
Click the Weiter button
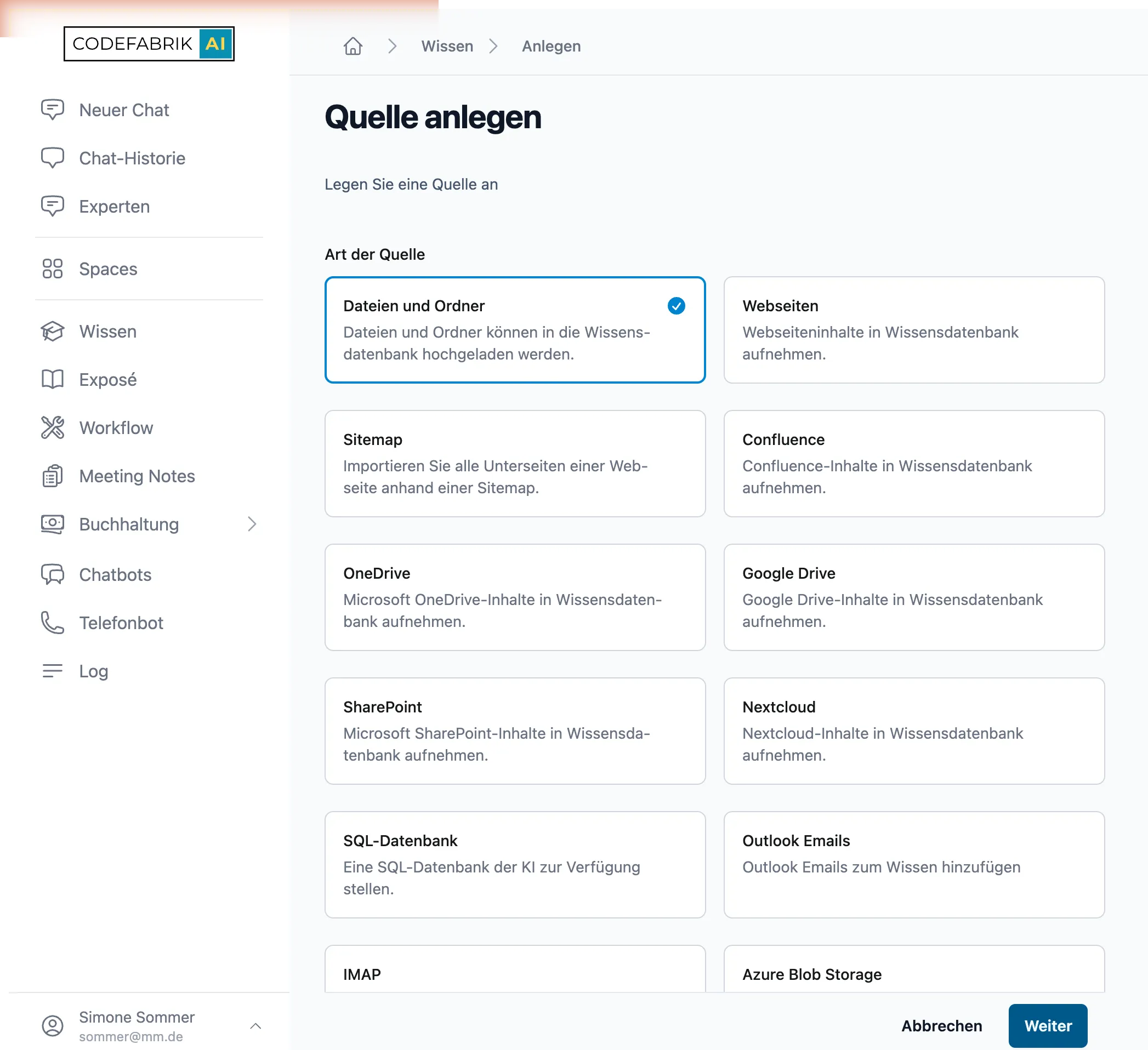(1048, 1025)
